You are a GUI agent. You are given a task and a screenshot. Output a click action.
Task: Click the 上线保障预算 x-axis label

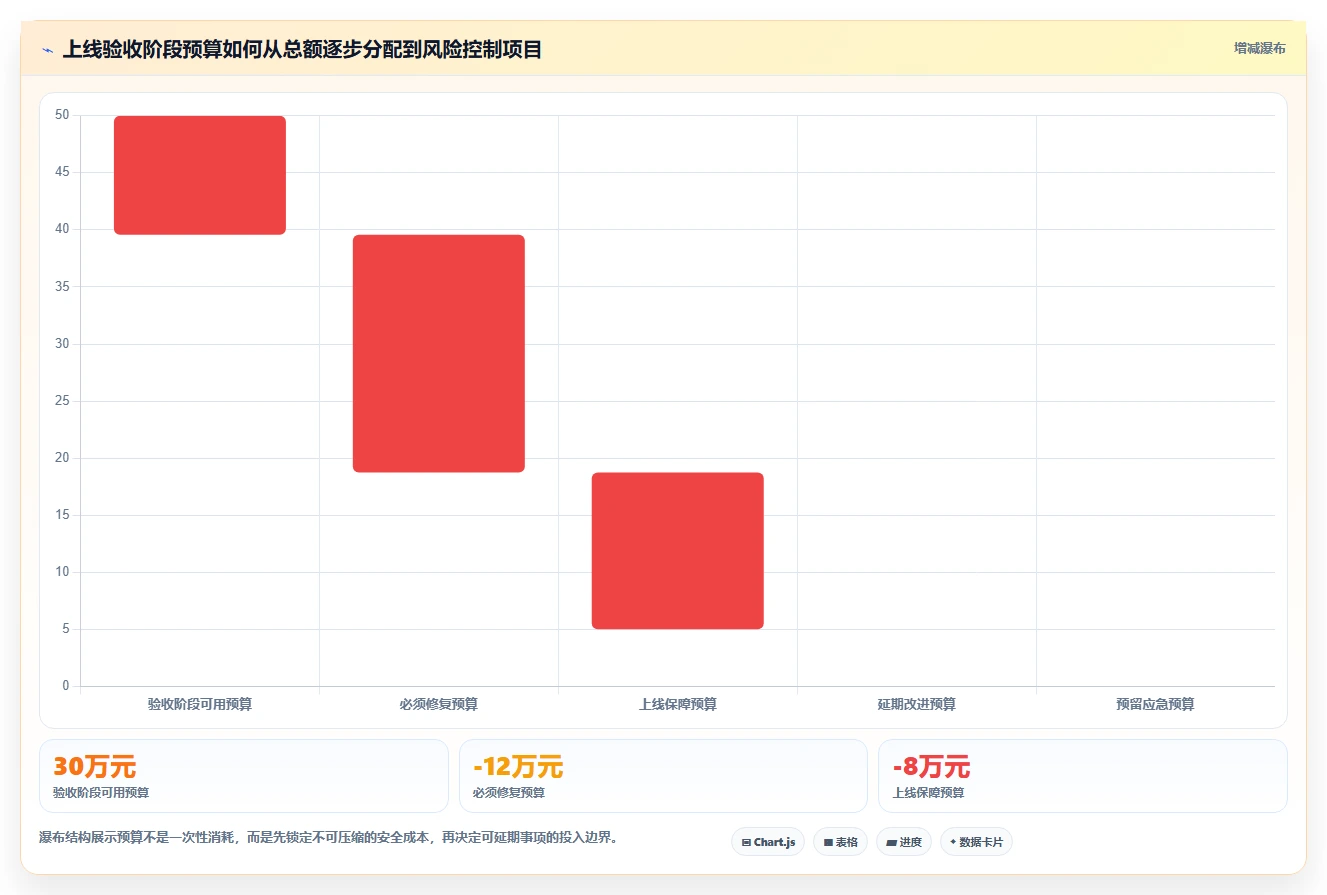(x=678, y=704)
